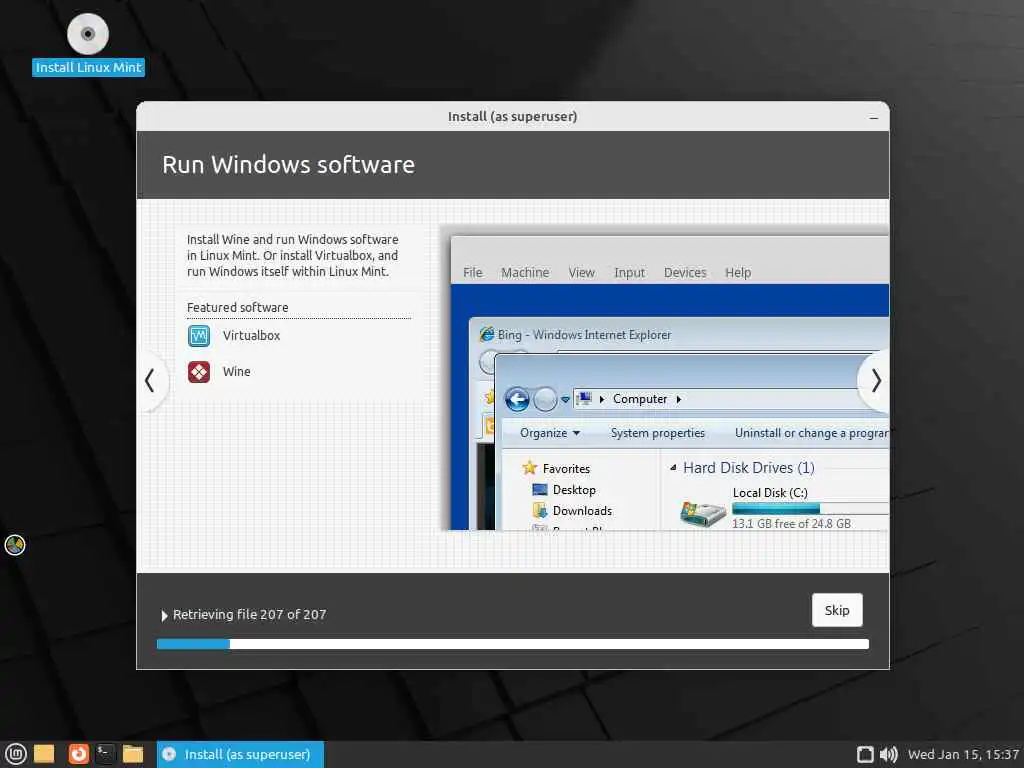Open the clock showing Wed Jan 15, 15:37
Screen dimensions: 1024x768
963,754
